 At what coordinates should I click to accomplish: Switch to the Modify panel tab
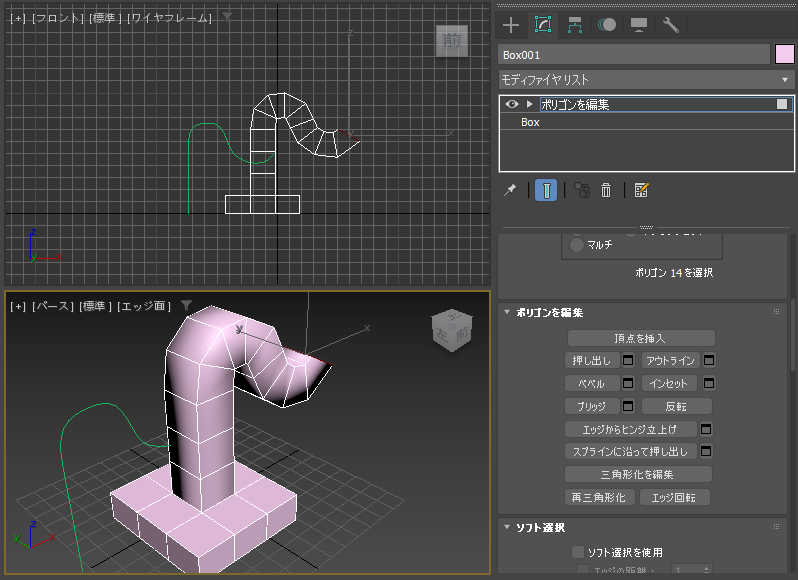[x=543, y=24]
